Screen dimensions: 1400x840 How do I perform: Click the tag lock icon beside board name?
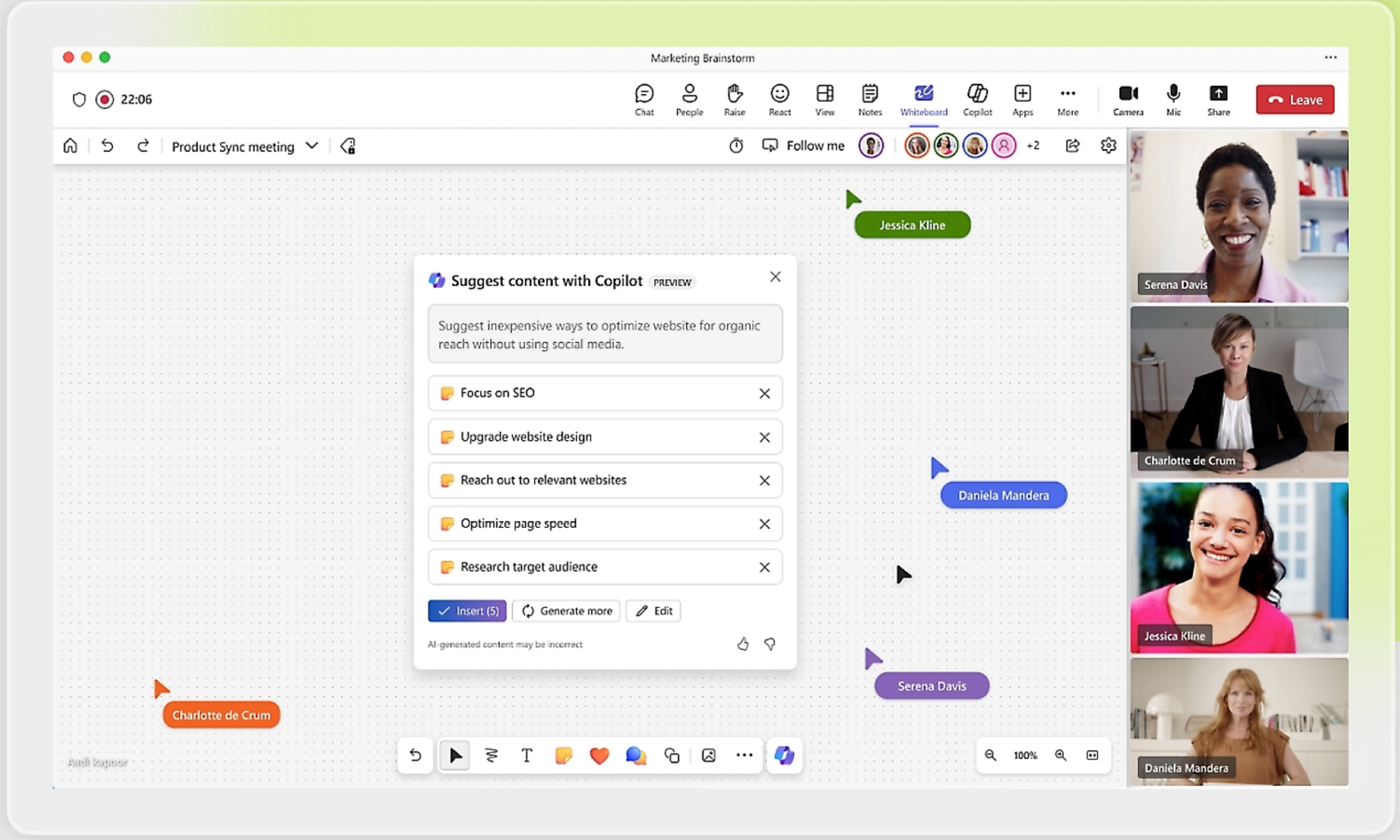348,146
